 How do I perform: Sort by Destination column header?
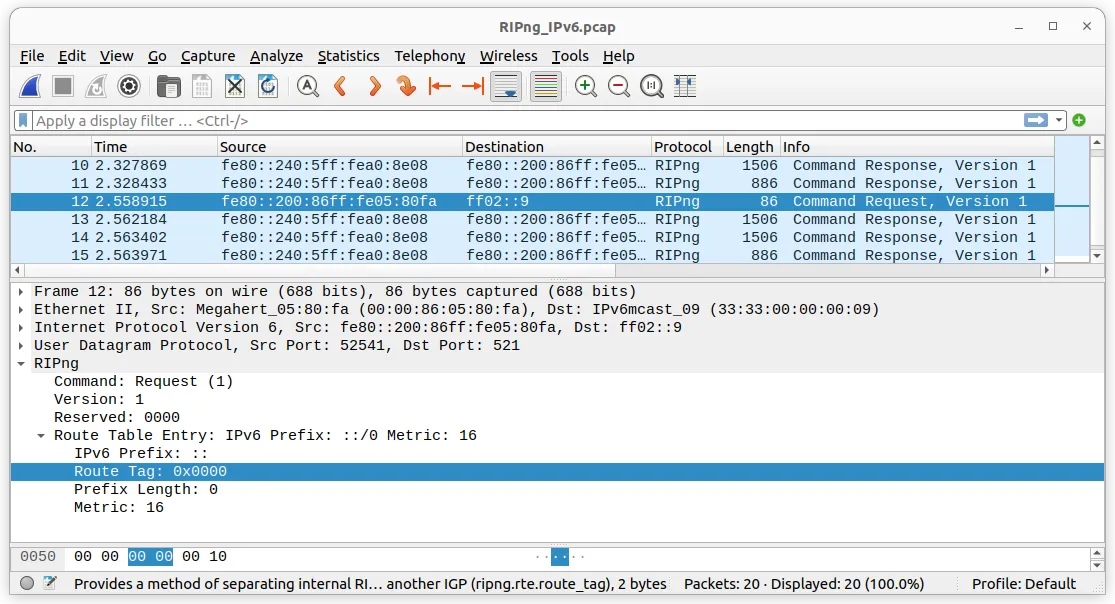click(556, 147)
